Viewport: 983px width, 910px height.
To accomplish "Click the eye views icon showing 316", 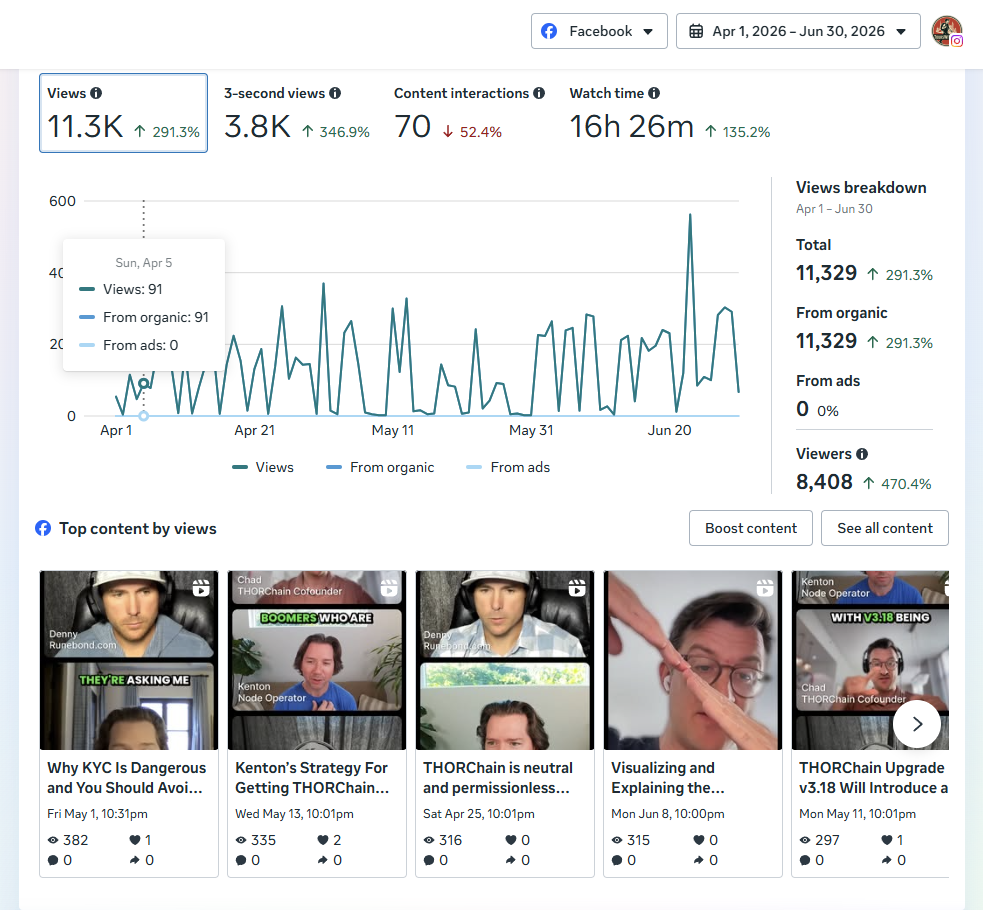I will (x=429, y=840).
